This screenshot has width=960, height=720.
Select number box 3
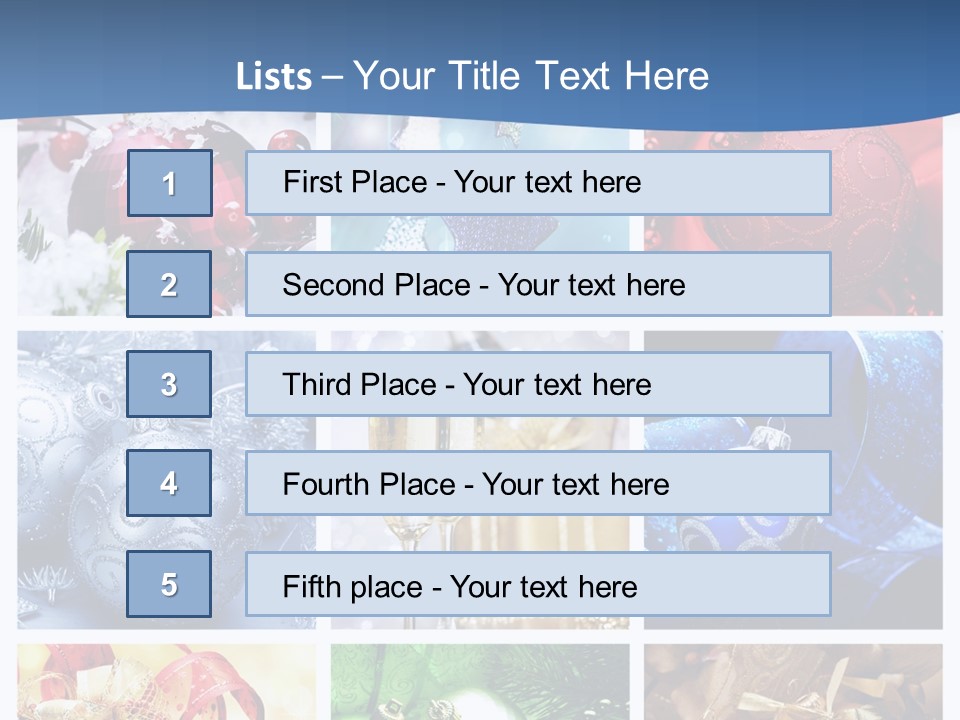(169, 384)
